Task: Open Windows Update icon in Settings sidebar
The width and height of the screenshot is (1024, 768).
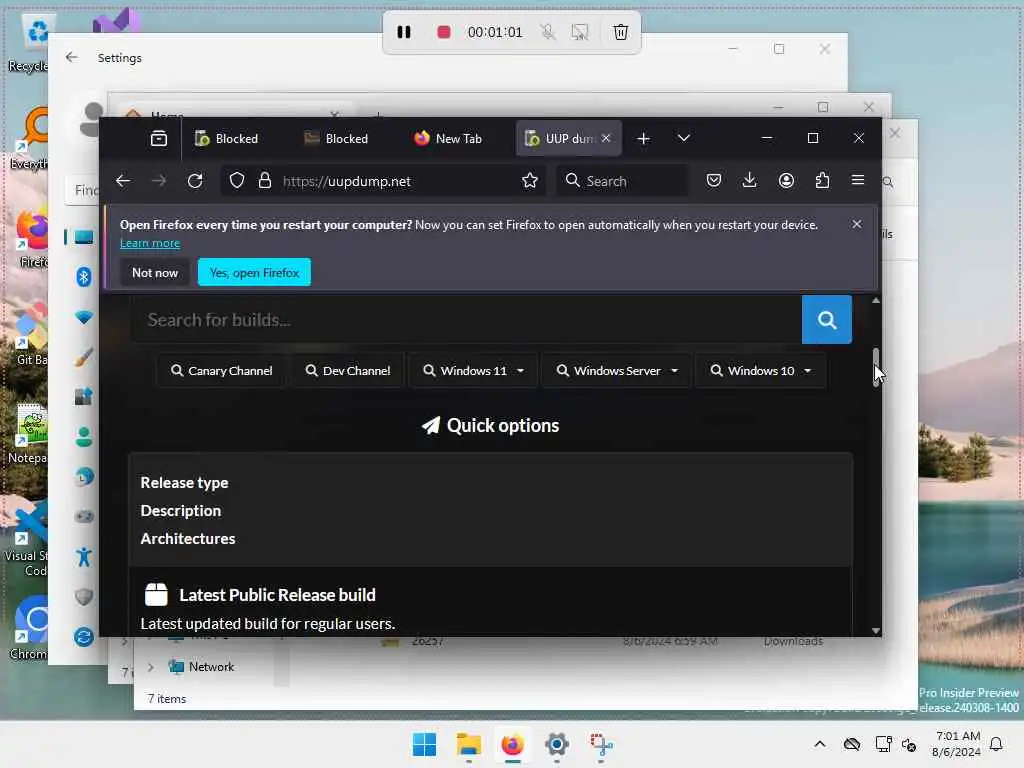Action: [x=84, y=637]
